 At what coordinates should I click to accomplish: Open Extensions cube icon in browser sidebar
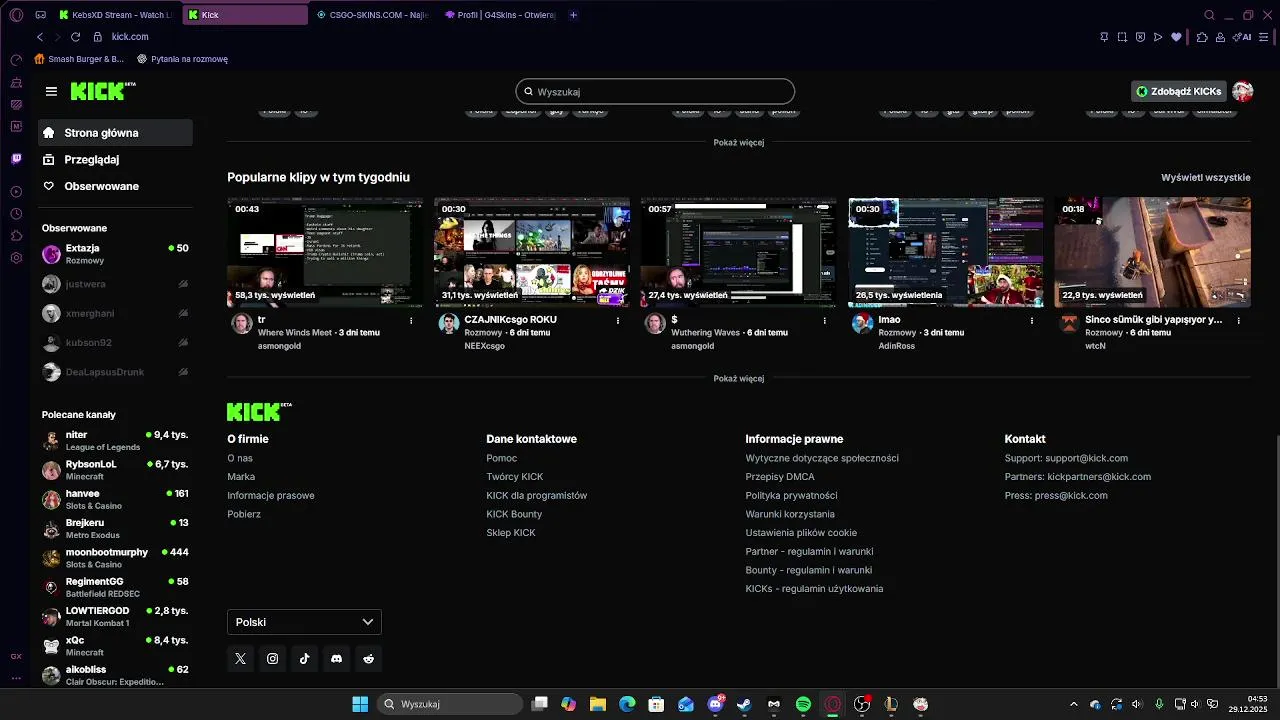[16, 236]
